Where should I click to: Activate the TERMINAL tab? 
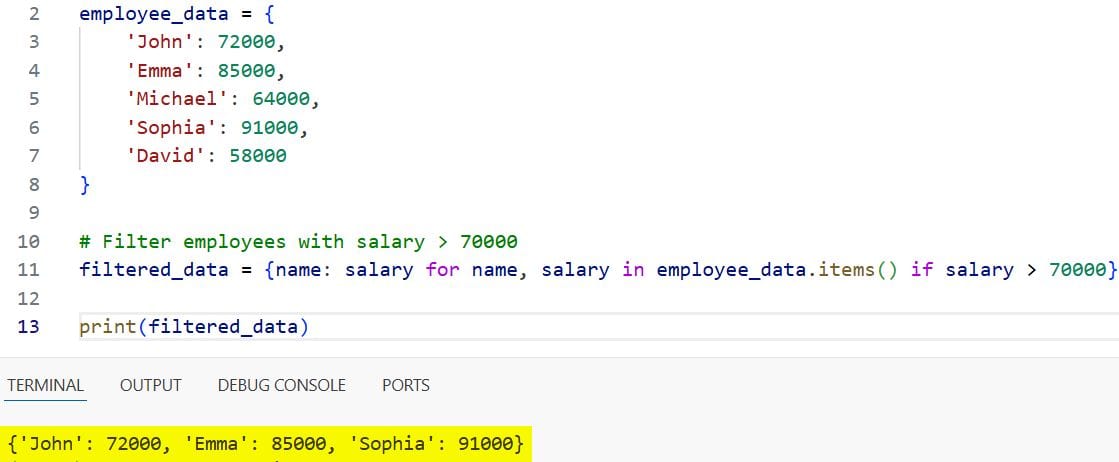(45, 385)
